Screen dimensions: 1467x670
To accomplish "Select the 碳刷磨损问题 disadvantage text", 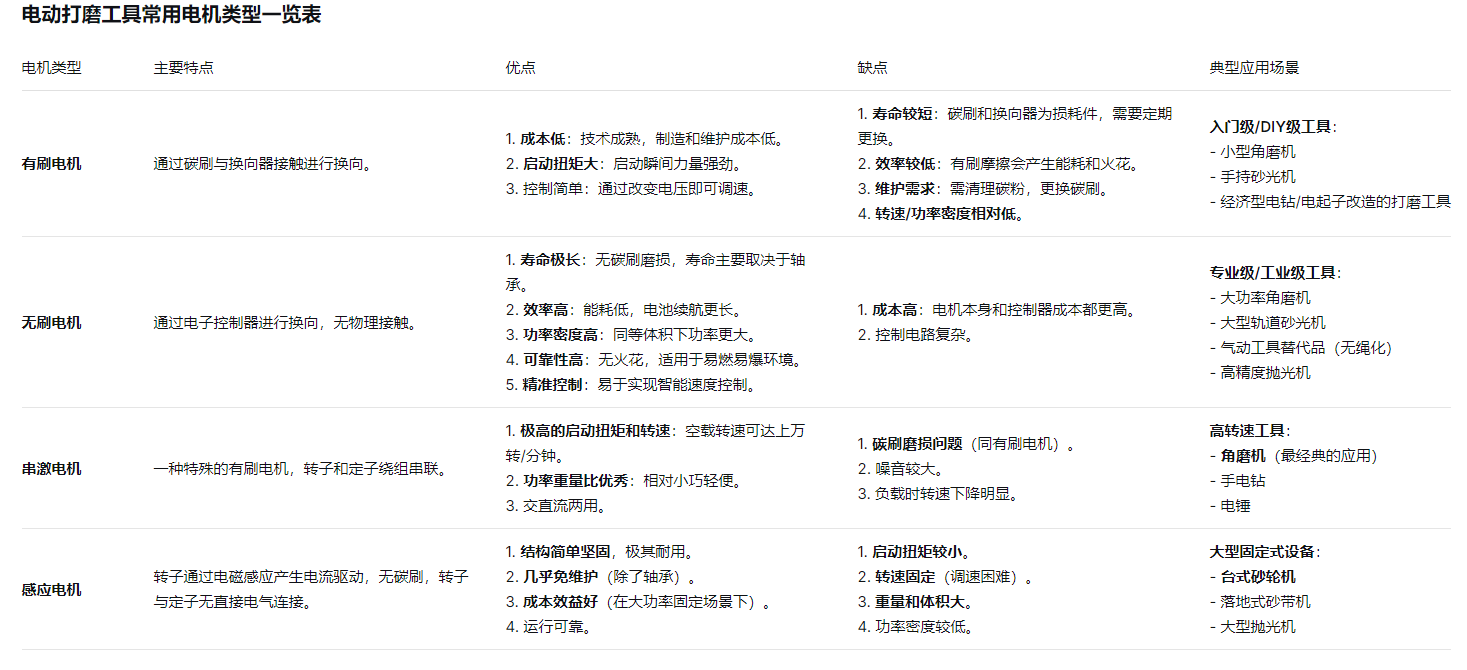I will 917,444.
